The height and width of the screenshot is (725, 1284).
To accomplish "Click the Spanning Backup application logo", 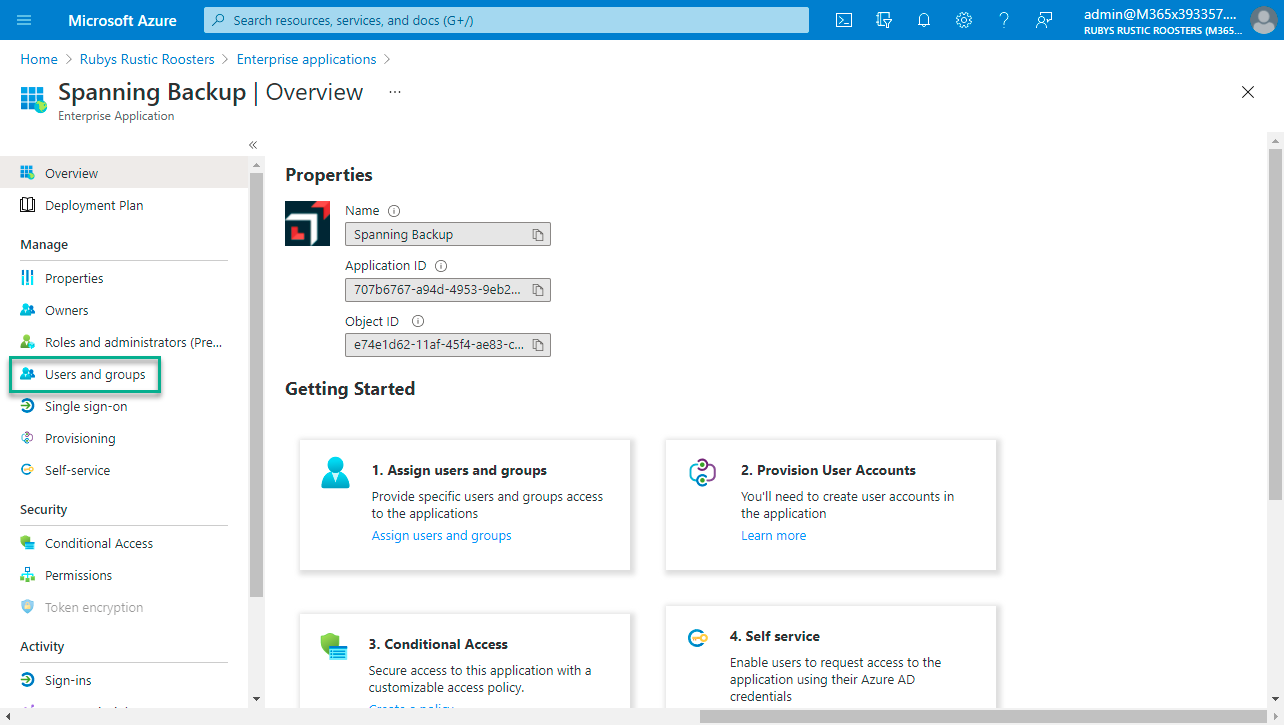I will point(308,223).
